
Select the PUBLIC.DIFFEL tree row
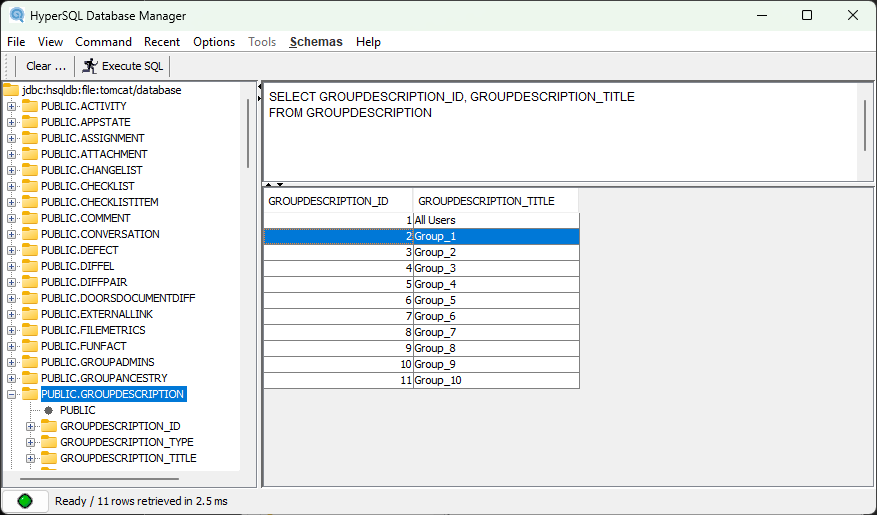(x=77, y=266)
